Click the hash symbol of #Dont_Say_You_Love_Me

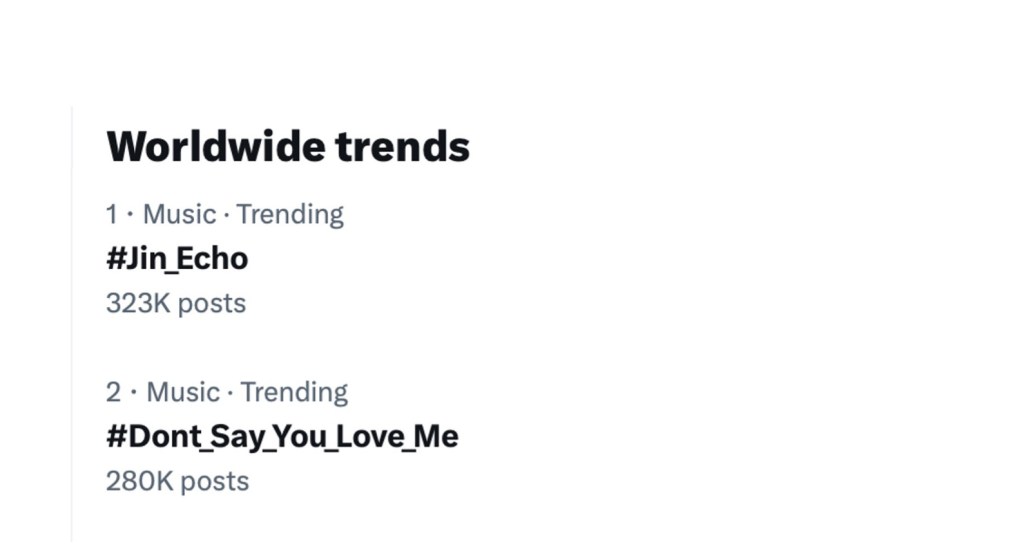click(115, 437)
